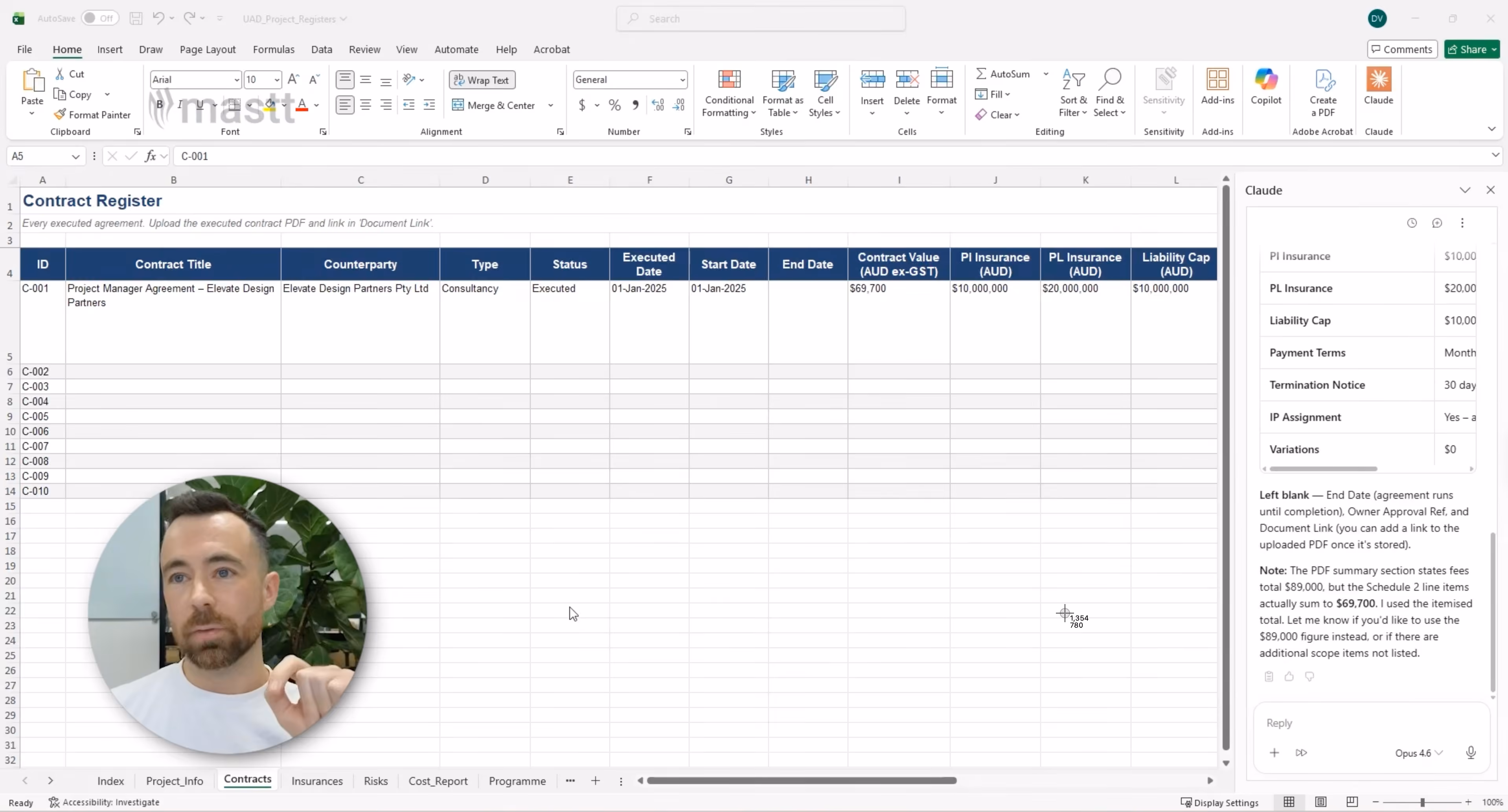Screen dimensions: 1508x812
Task: Switch to the Cost_Report sheet tab
Action: (438, 781)
